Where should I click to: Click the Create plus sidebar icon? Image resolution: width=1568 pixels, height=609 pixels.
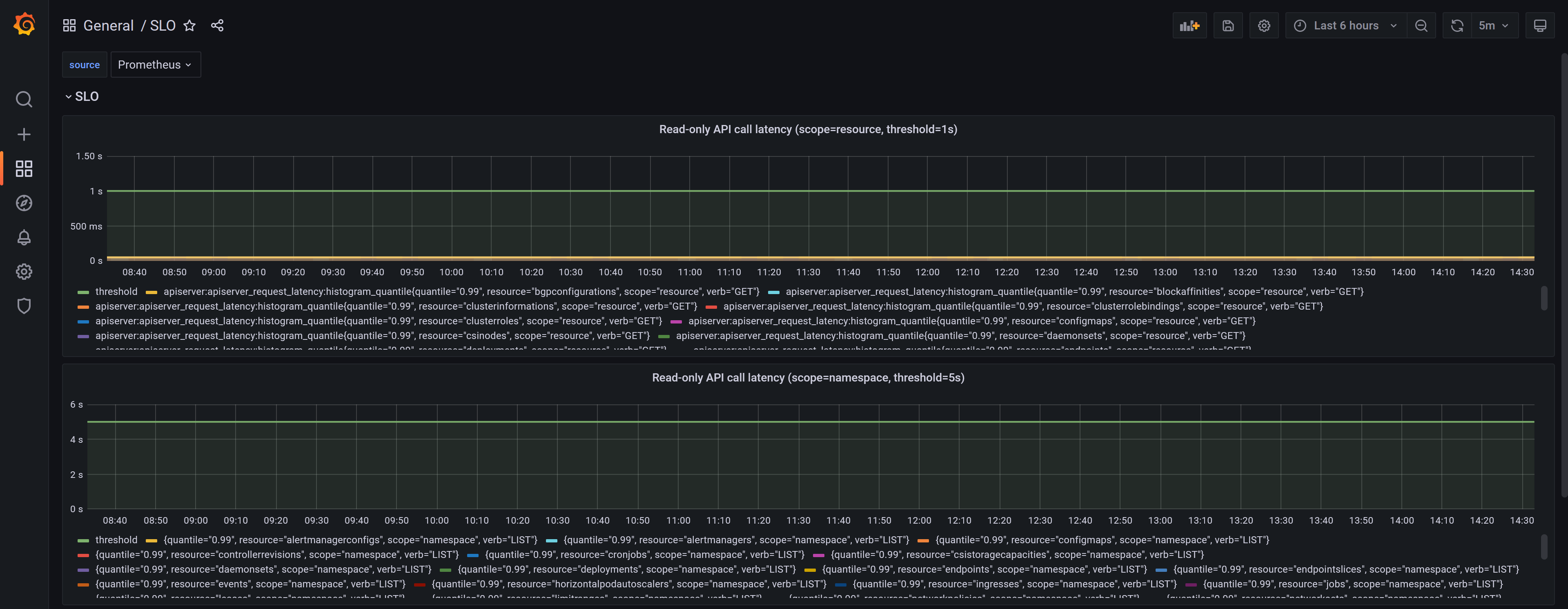pos(24,134)
